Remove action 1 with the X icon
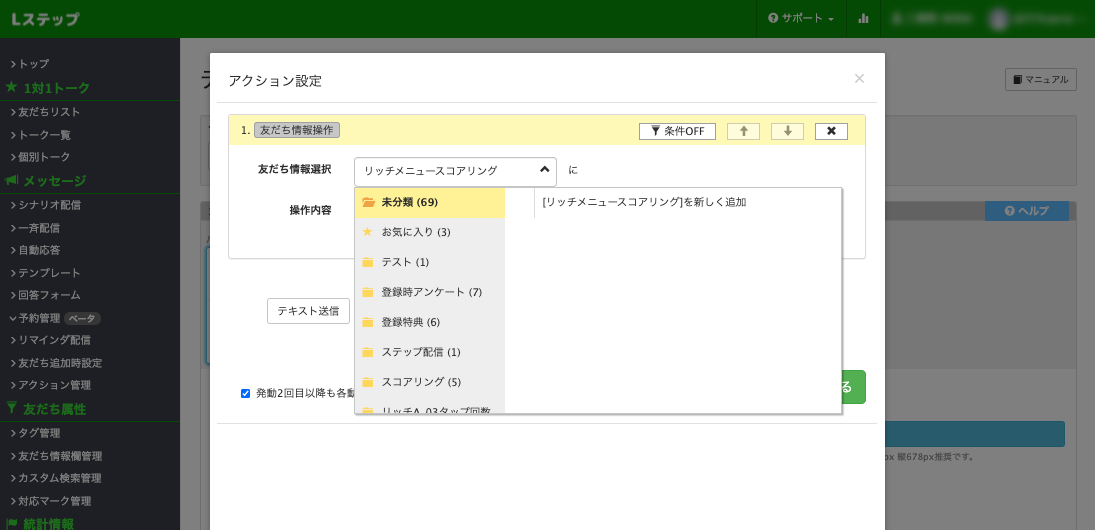The height and width of the screenshot is (530, 1095). [831, 131]
